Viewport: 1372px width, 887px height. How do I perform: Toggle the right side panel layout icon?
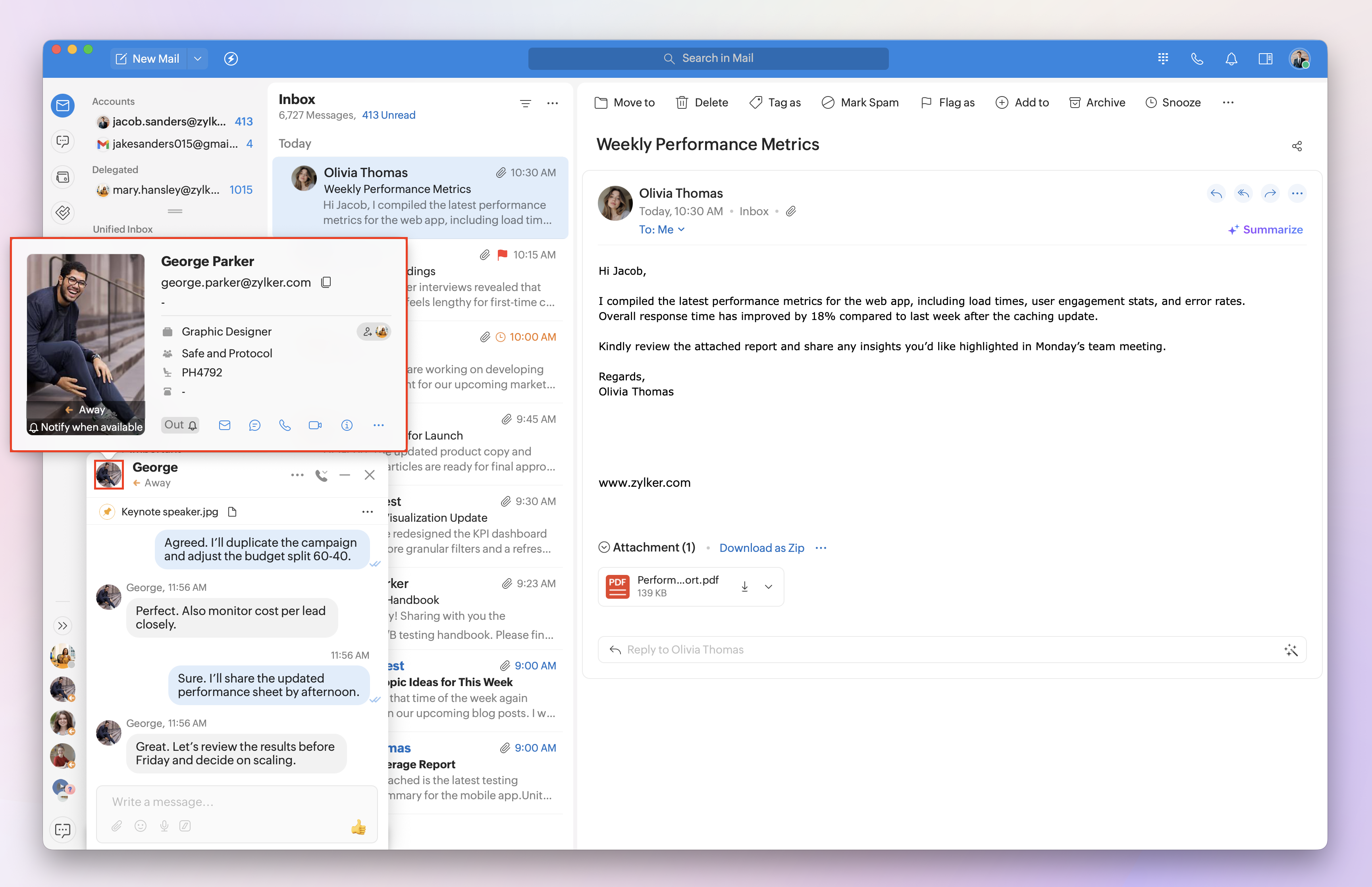1265,59
